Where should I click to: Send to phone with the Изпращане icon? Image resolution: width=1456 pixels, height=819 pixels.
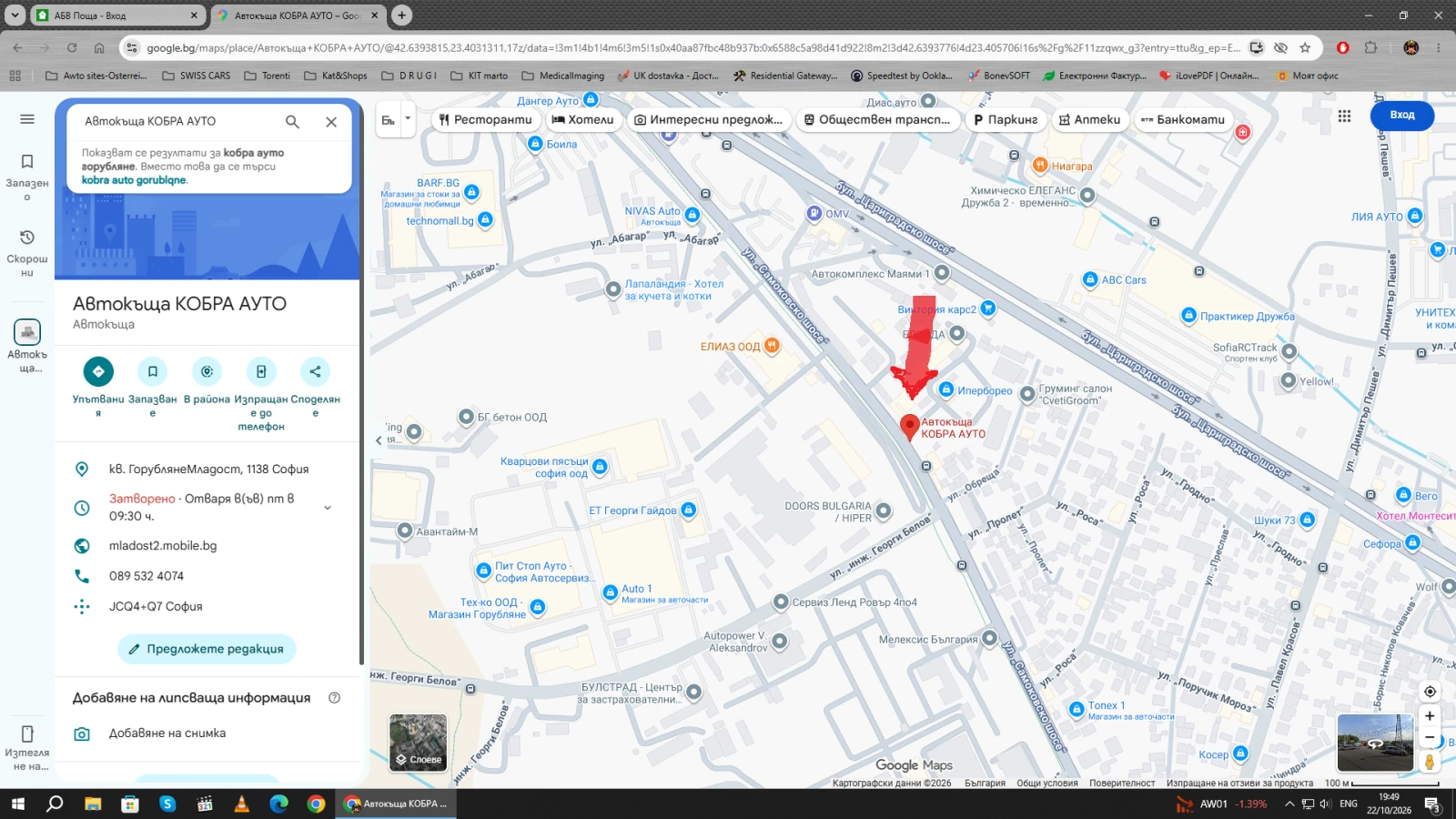261,371
